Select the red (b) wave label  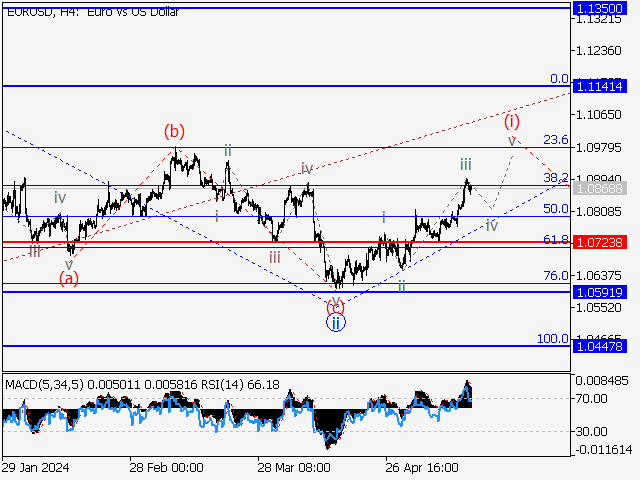[x=174, y=132]
